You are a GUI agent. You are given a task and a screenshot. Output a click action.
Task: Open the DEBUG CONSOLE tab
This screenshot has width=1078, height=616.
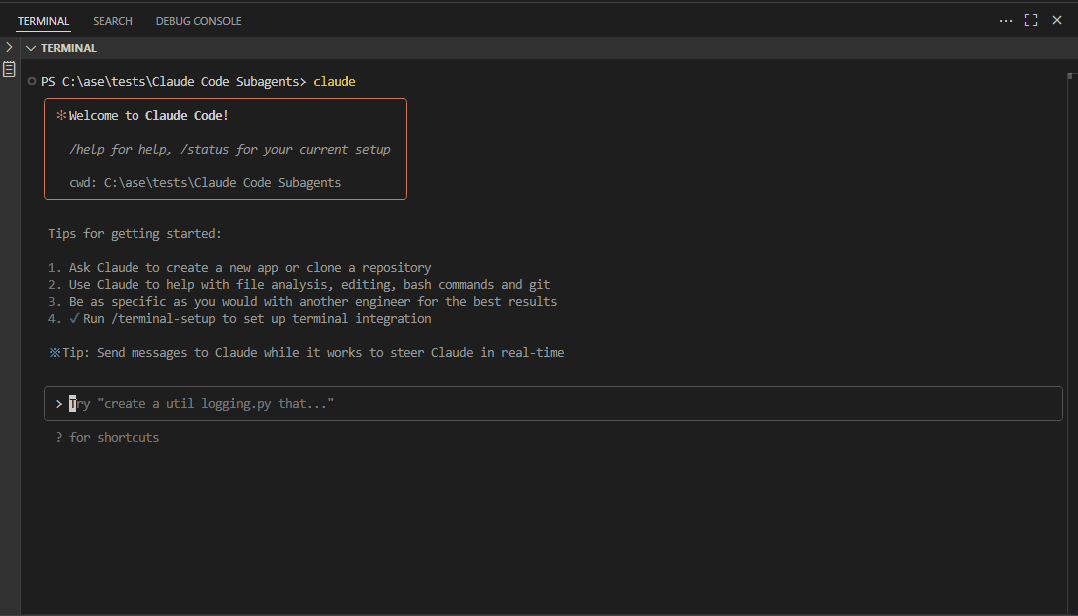(x=198, y=21)
